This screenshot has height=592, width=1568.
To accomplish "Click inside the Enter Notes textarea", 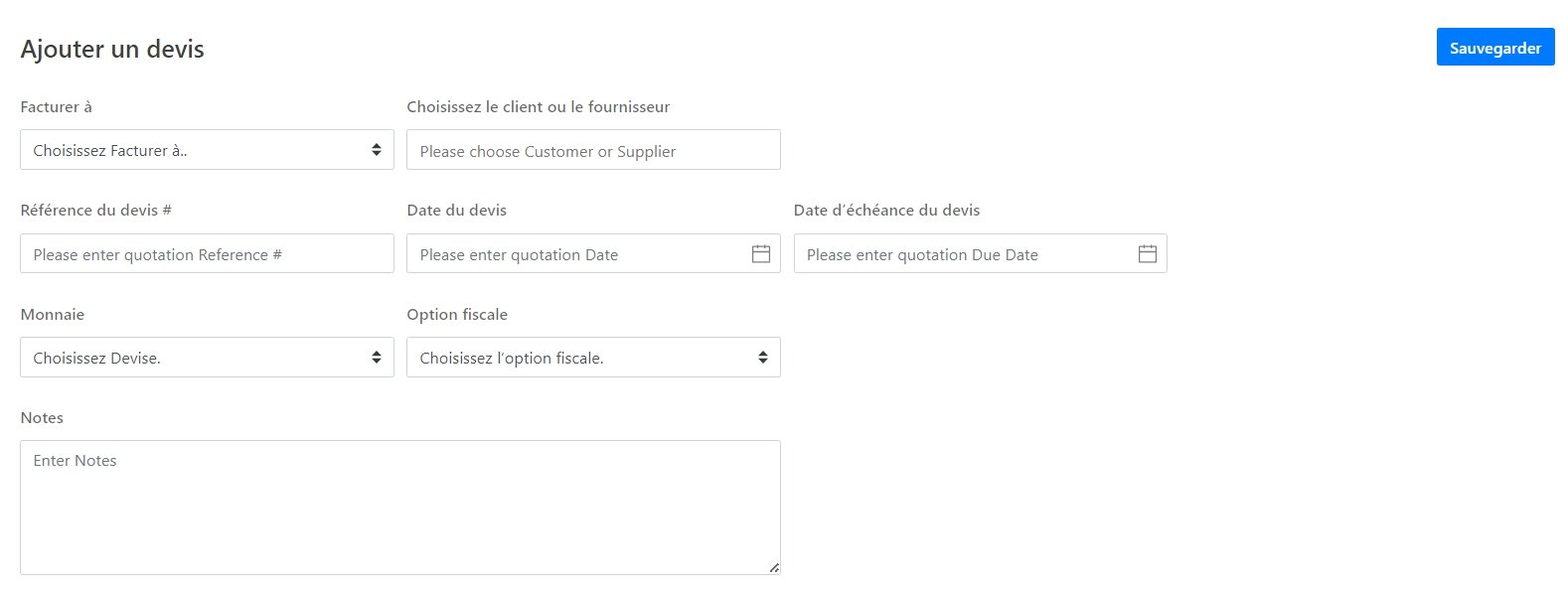I will [x=399, y=507].
